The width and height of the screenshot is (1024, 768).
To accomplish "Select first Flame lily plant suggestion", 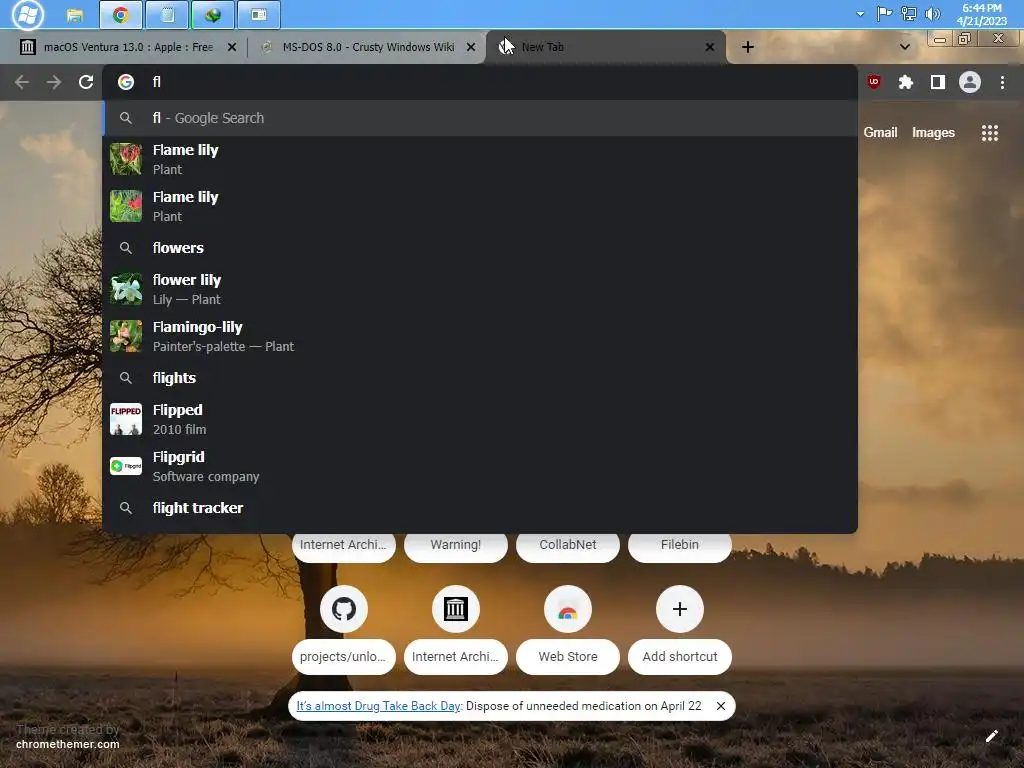I will click(x=480, y=159).
